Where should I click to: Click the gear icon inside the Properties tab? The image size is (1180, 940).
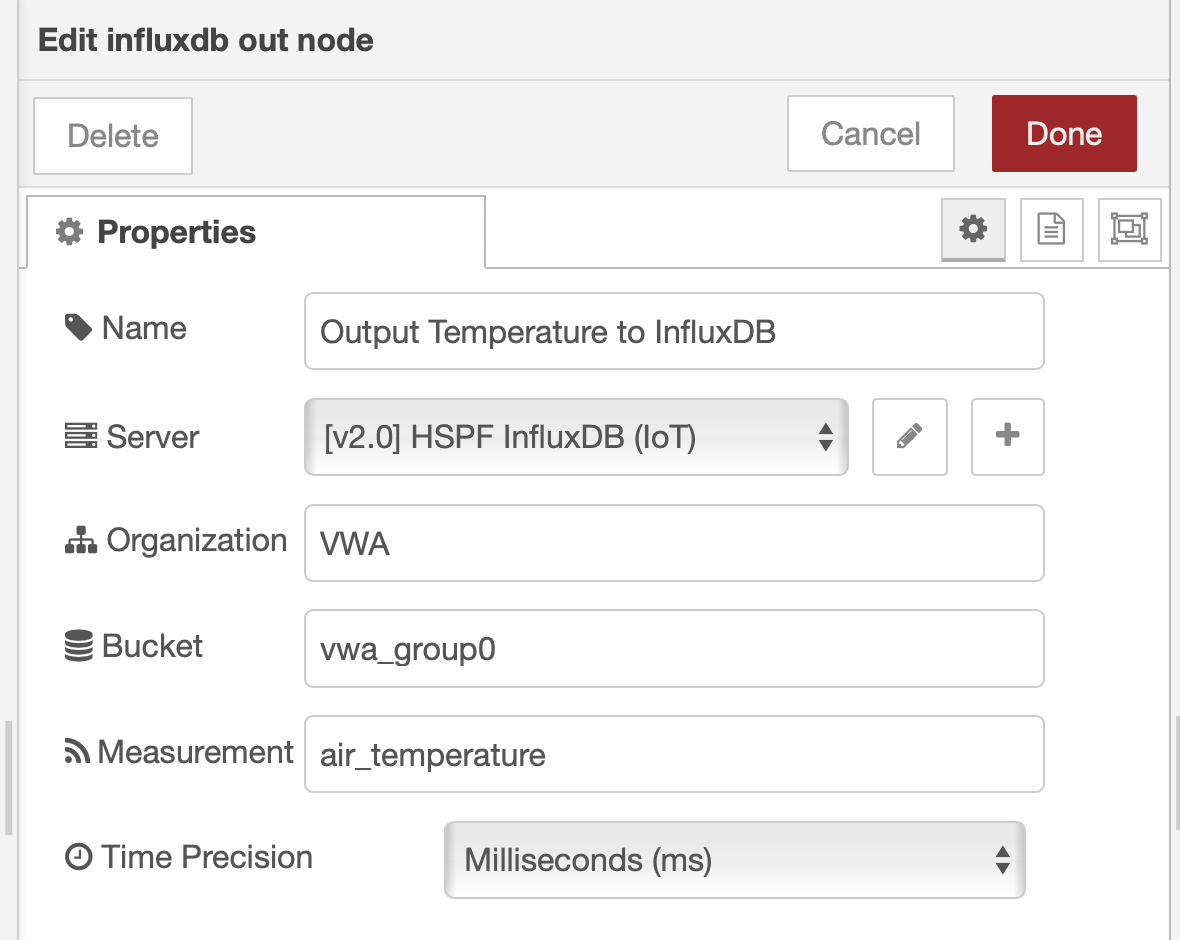[68, 231]
